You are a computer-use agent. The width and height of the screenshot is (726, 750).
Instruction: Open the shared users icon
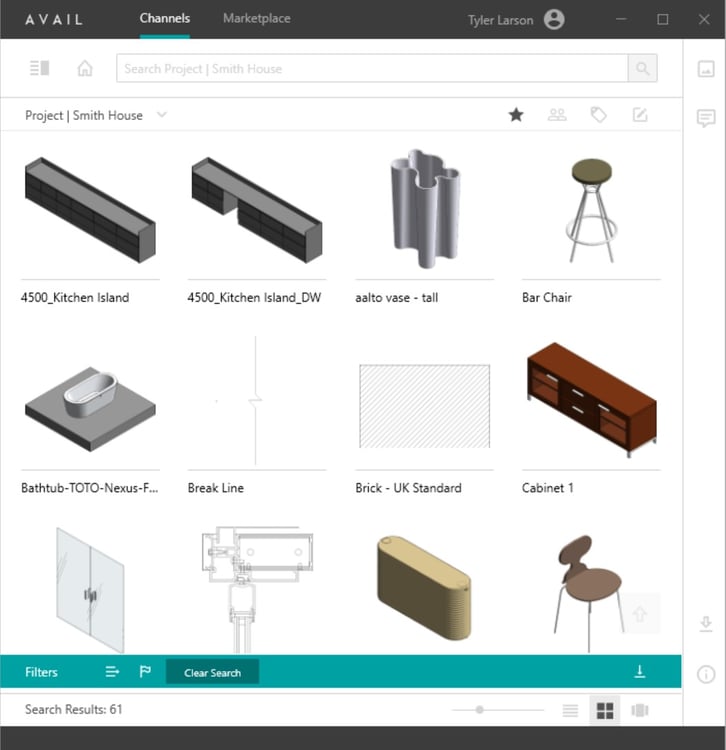click(x=557, y=115)
